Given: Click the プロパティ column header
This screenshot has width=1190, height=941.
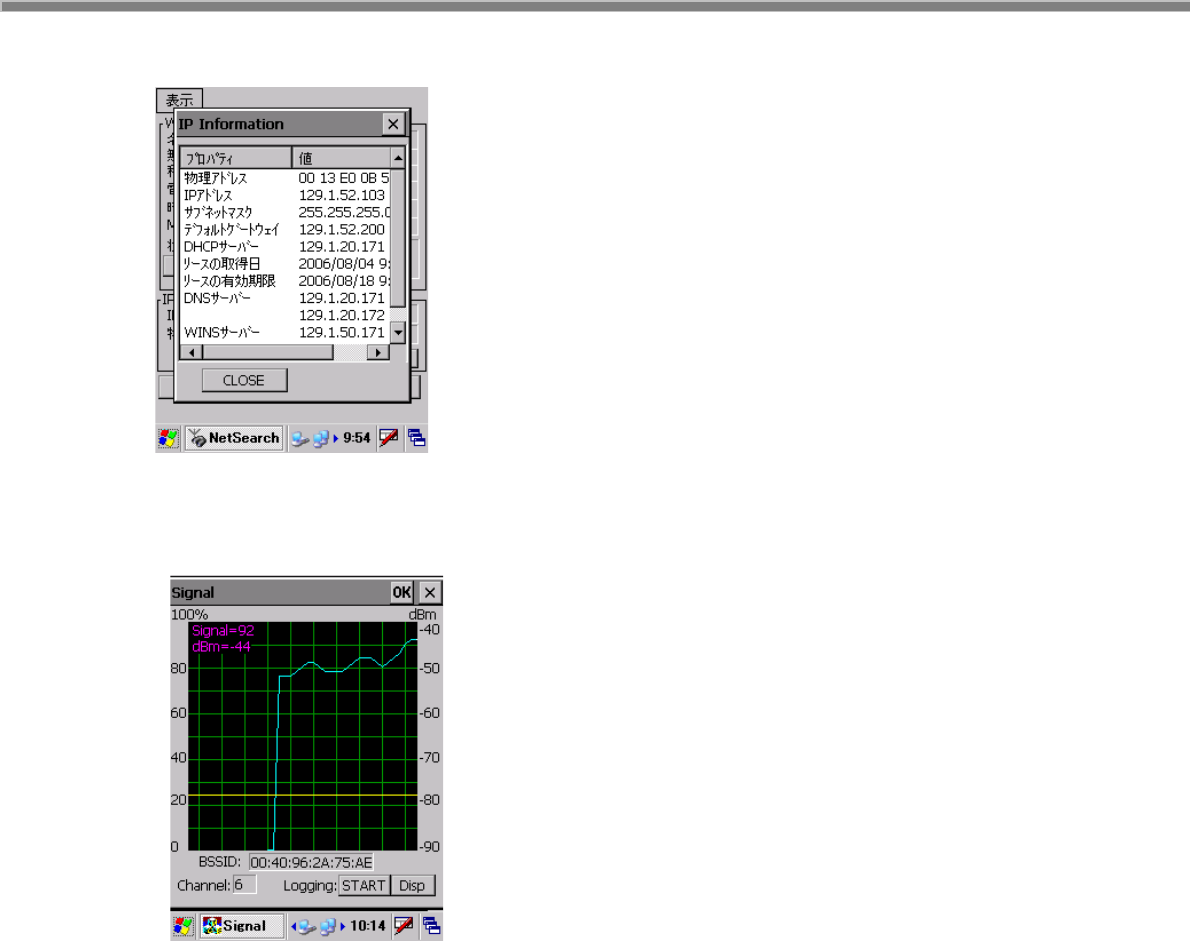Looking at the screenshot, I should tap(235, 158).
